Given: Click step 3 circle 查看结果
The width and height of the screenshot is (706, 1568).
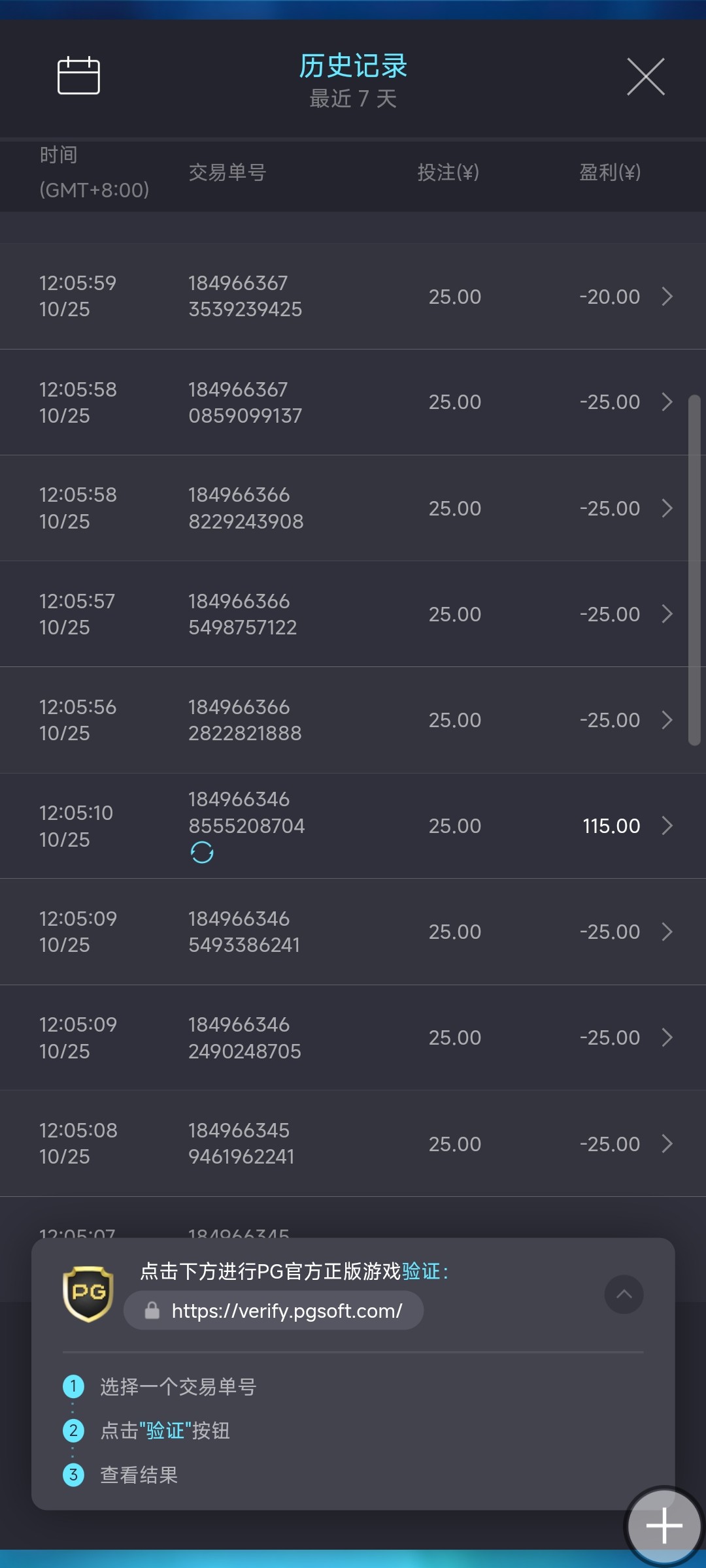Looking at the screenshot, I should coord(73,1475).
